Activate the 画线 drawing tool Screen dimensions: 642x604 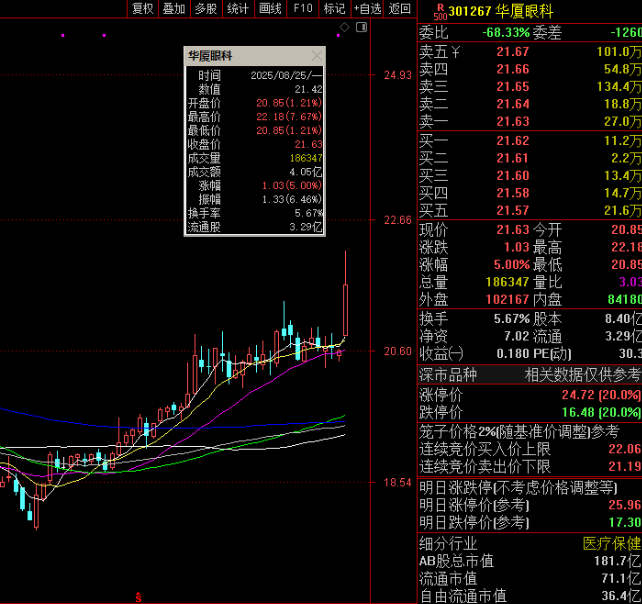pos(270,8)
